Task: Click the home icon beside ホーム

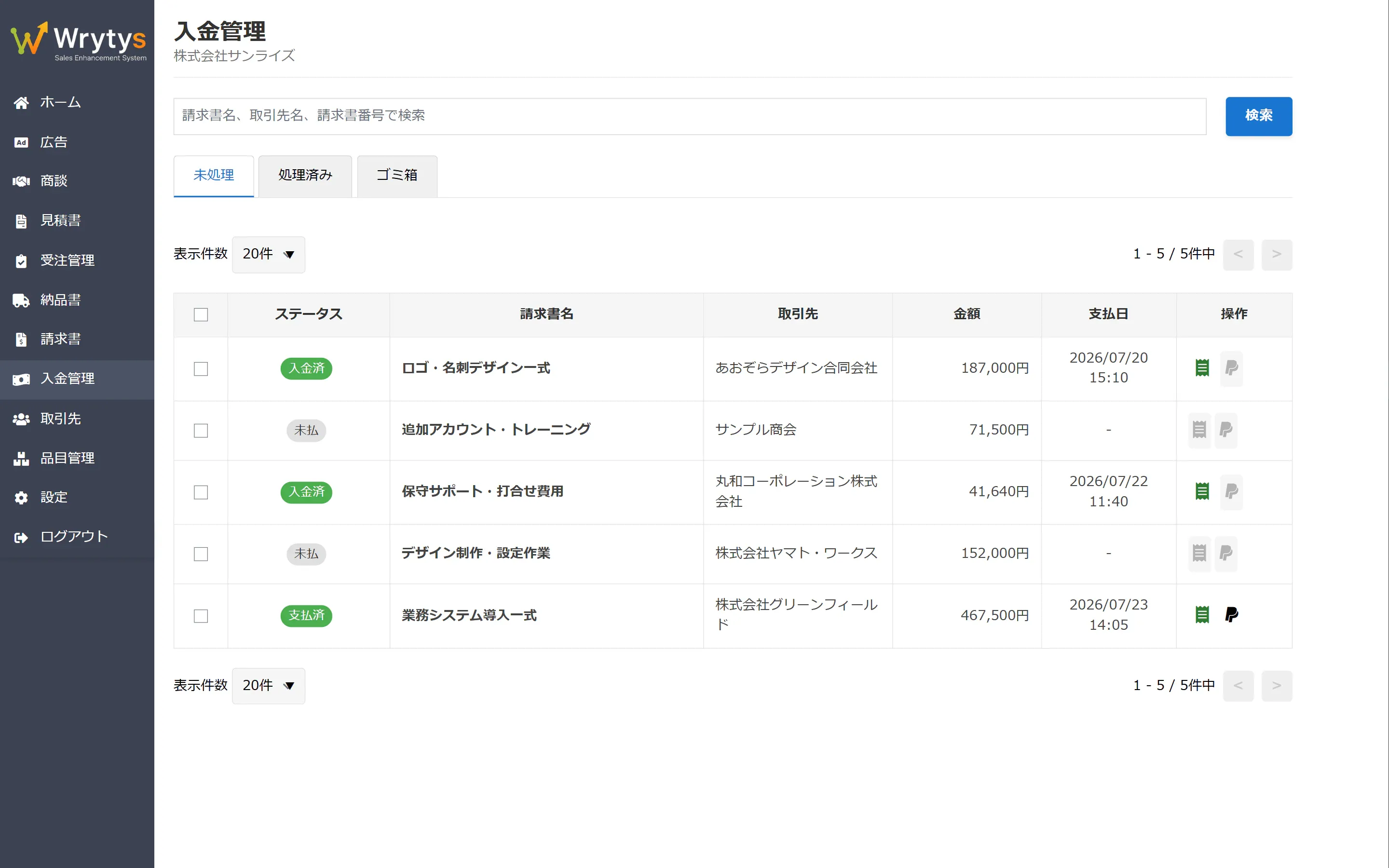Action: pos(21,103)
